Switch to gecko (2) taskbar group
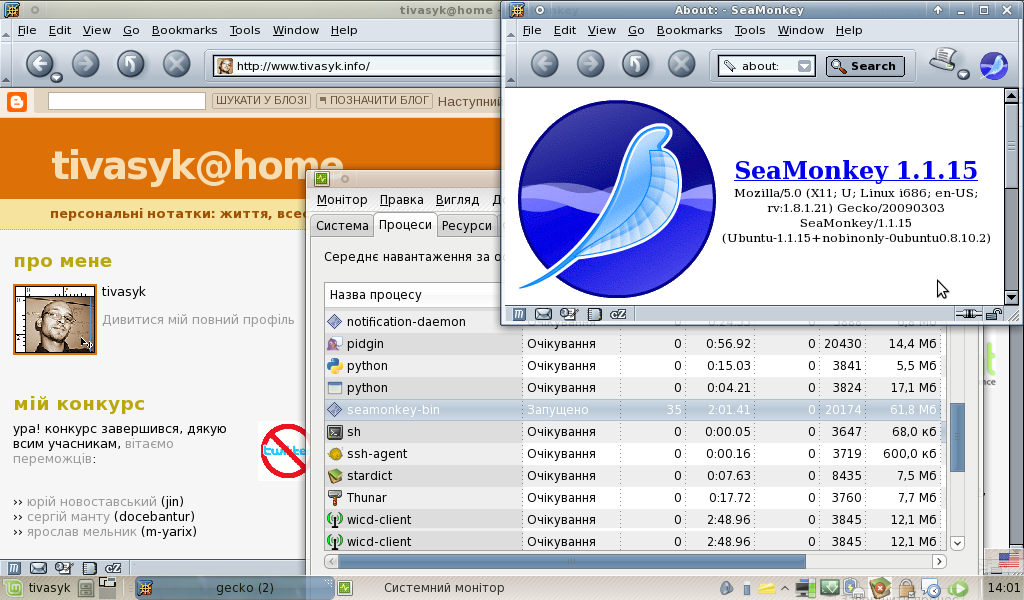1024x600 pixels. 233,588
